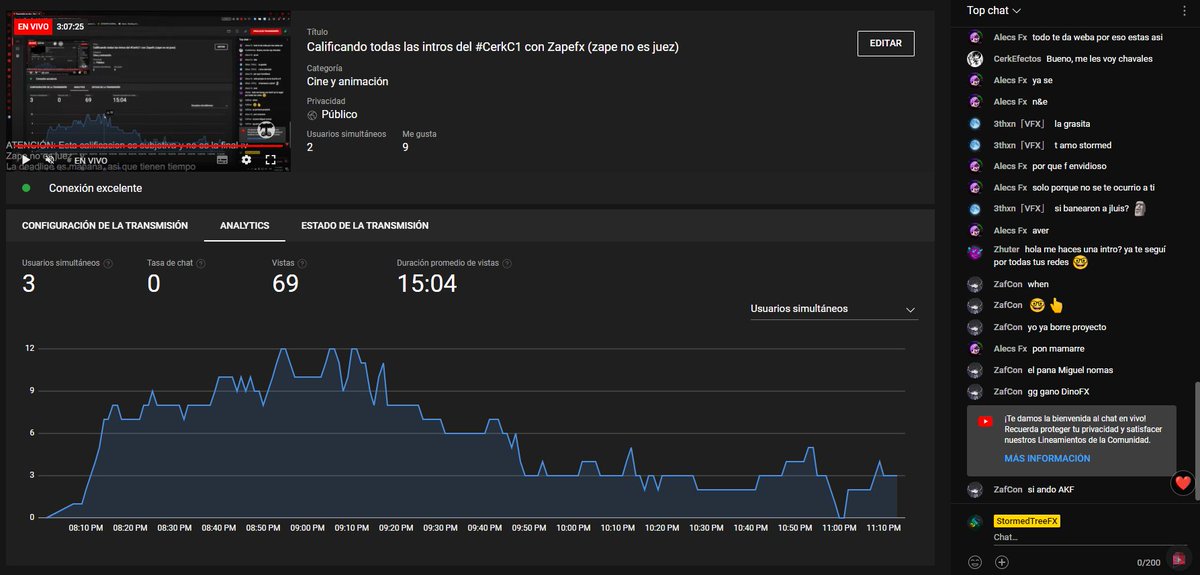The width and height of the screenshot is (1200, 575).
Task: Select the Analytics tab
Action: (x=244, y=226)
